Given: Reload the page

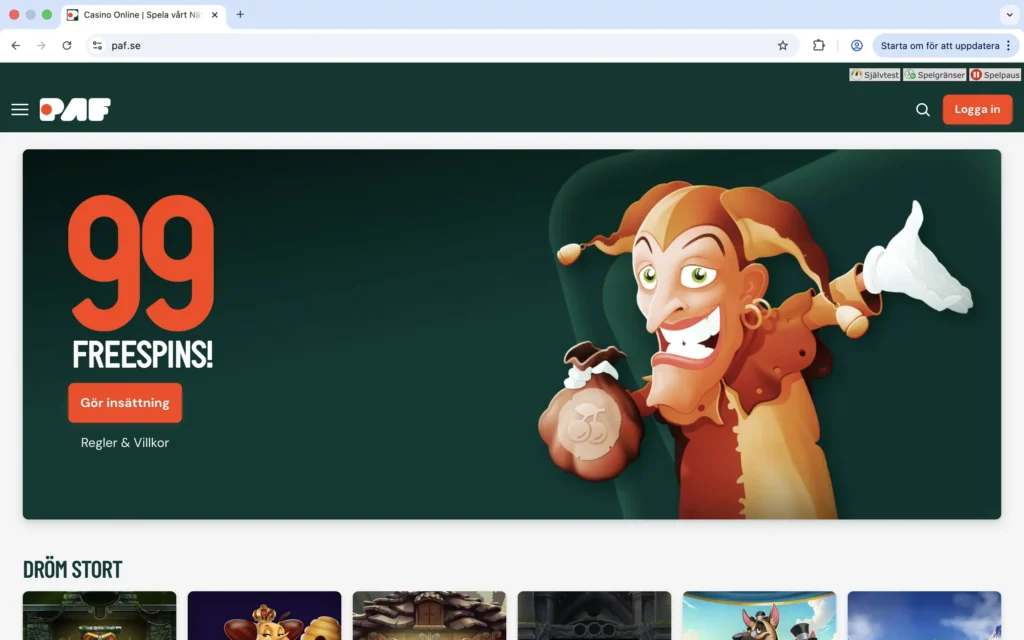Looking at the screenshot, I should [67, 46].
